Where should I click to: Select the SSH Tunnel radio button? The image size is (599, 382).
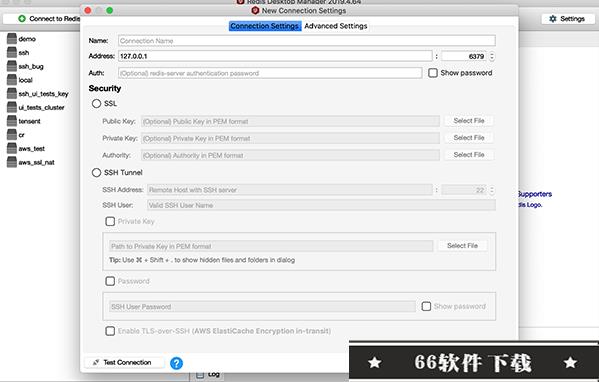click(x=96, y=172)
